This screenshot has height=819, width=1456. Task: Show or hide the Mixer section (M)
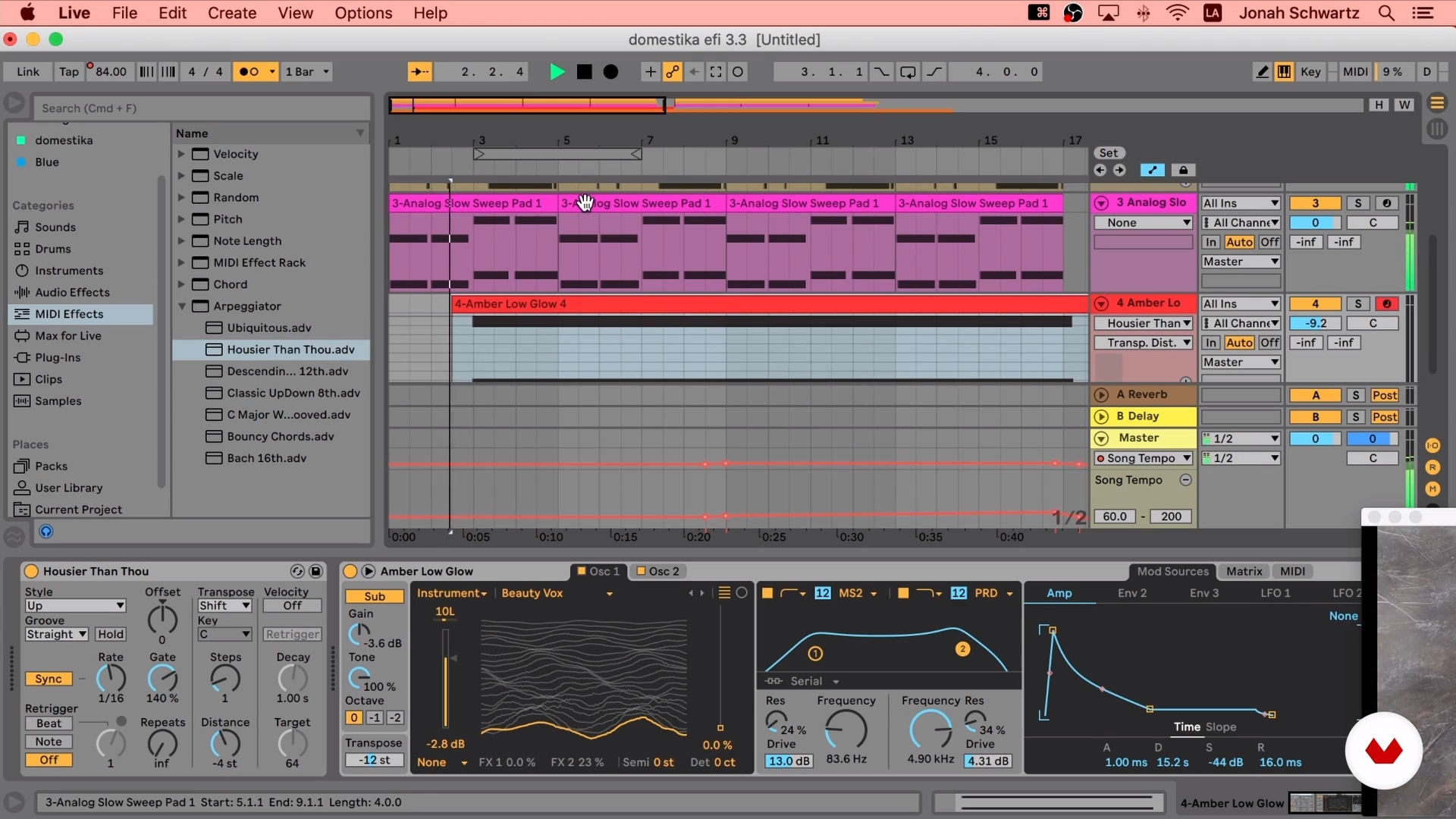pyautogui.click(x=1432, y=490)
